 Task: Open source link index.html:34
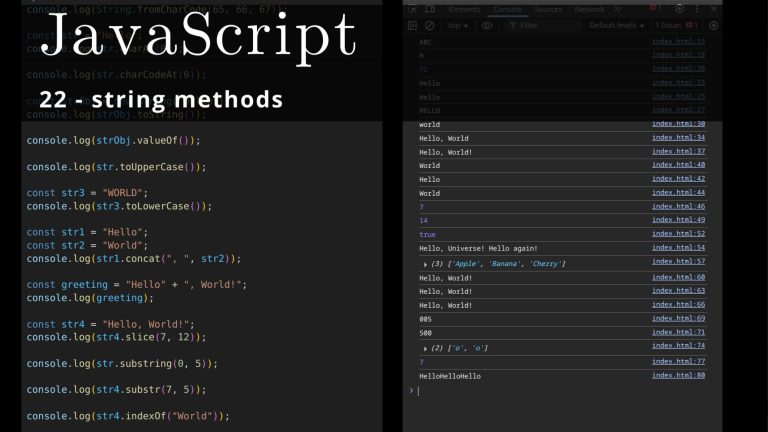pyautogui.click(x=678, y=138)
